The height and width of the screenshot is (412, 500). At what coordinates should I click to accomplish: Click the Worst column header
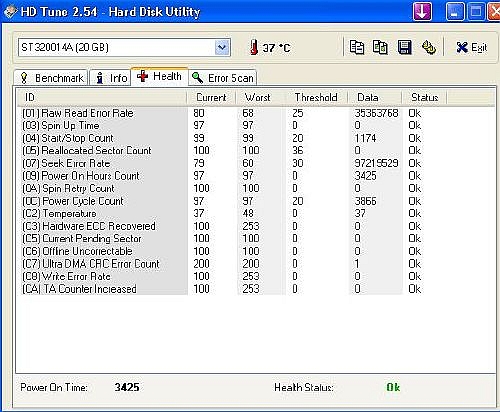click(261, 97)
